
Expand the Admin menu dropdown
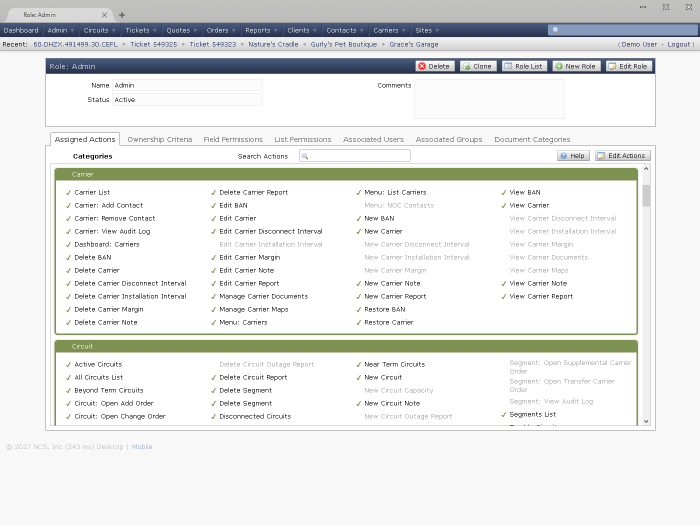[x=60, y=31]
